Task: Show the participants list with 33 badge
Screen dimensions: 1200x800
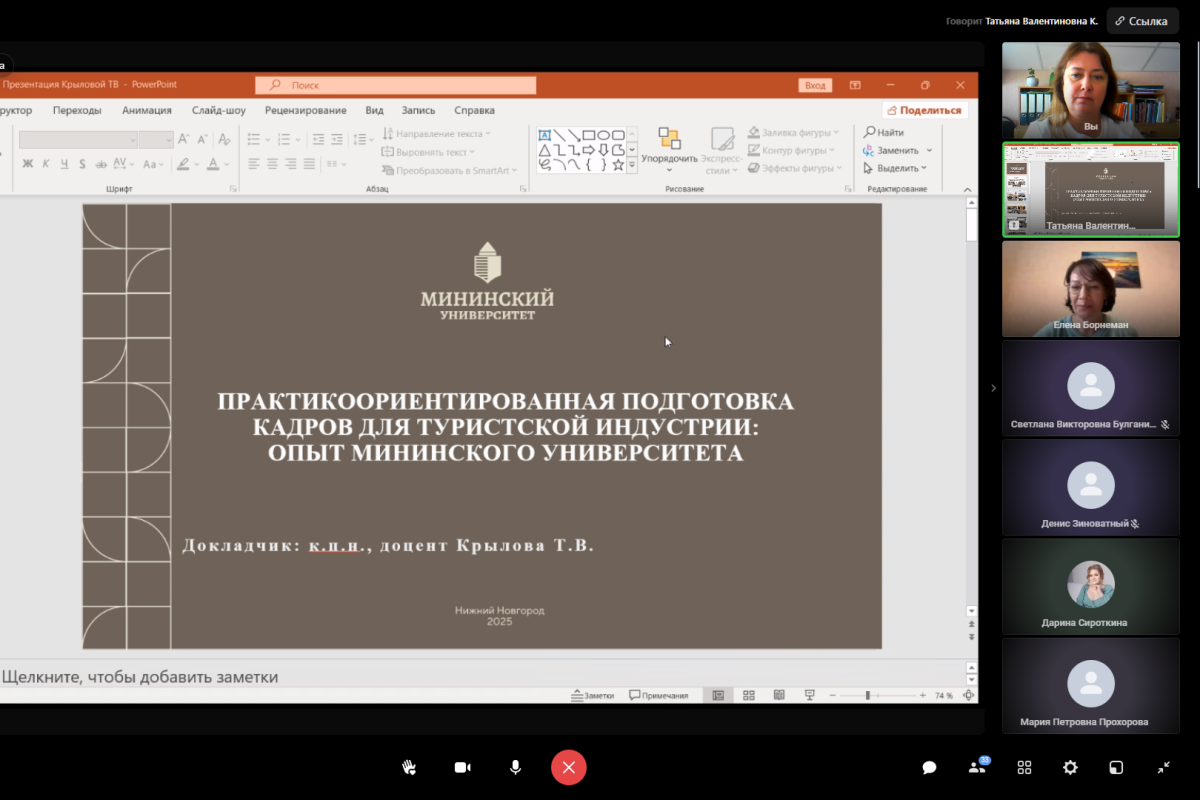Action: pos(977,767)
